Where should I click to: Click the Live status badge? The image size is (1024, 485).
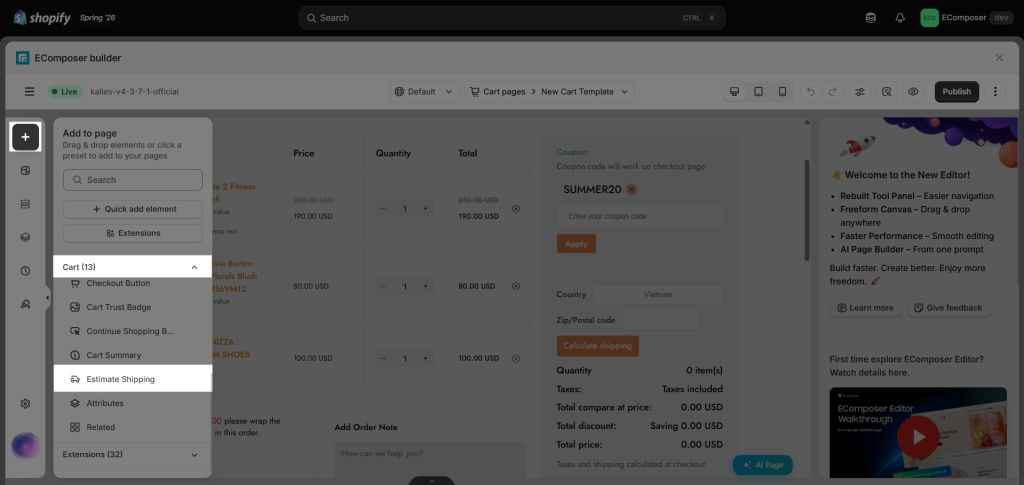(x=65, y=91)
